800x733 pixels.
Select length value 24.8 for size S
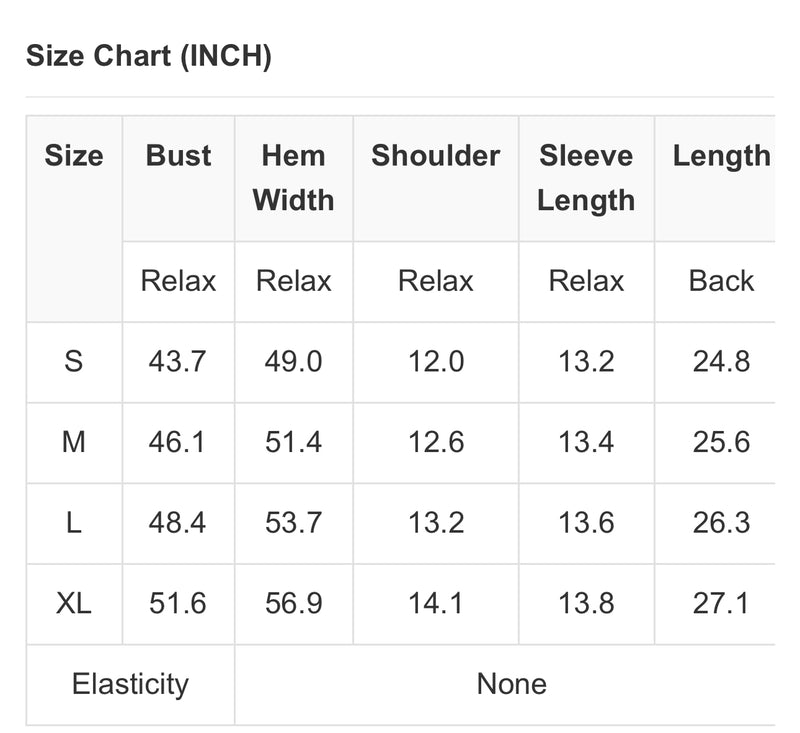(721, 362)
